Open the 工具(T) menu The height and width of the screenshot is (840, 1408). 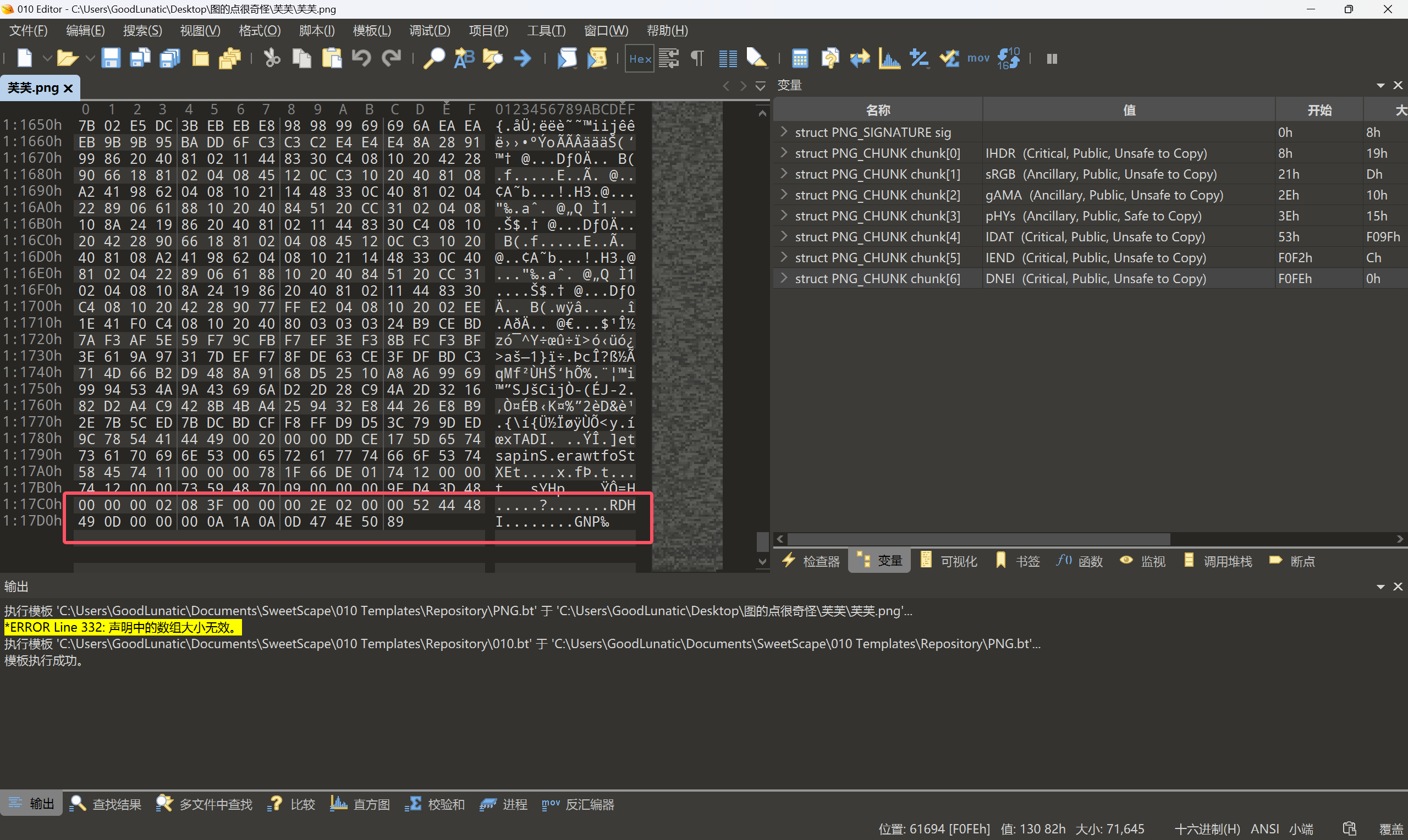[x=546, y=31]
